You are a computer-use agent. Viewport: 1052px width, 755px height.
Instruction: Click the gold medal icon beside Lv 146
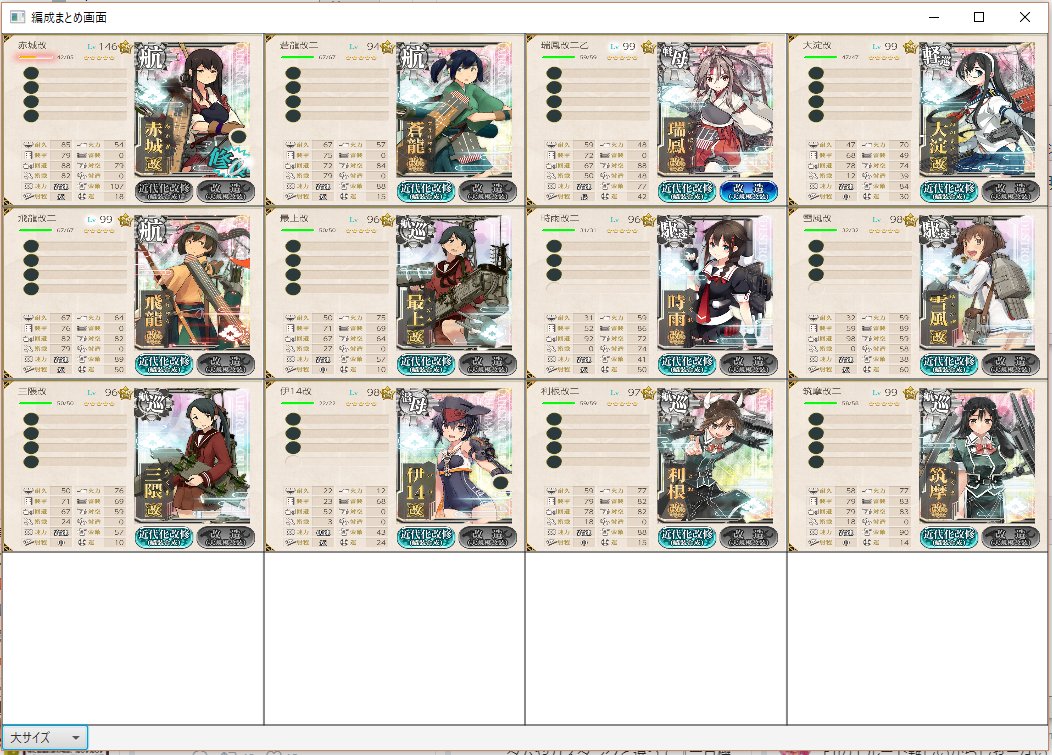click(125, 46)
